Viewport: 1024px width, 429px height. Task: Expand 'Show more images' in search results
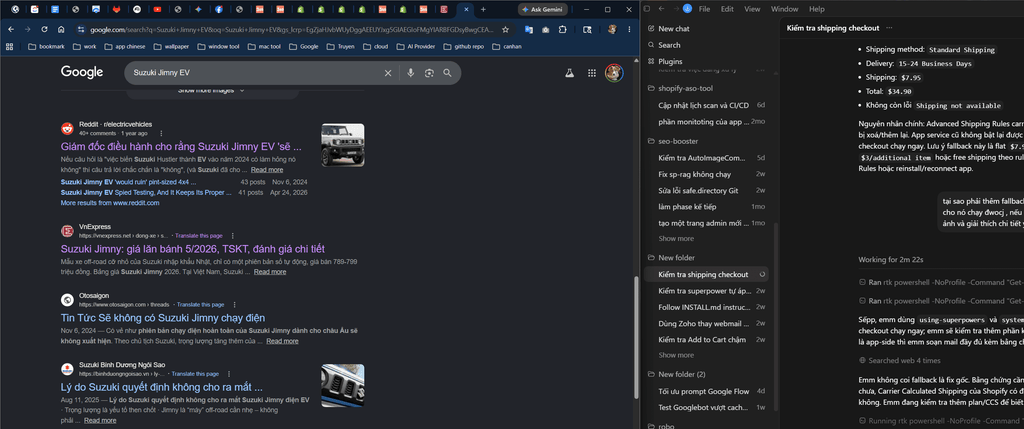click(212, 91)
